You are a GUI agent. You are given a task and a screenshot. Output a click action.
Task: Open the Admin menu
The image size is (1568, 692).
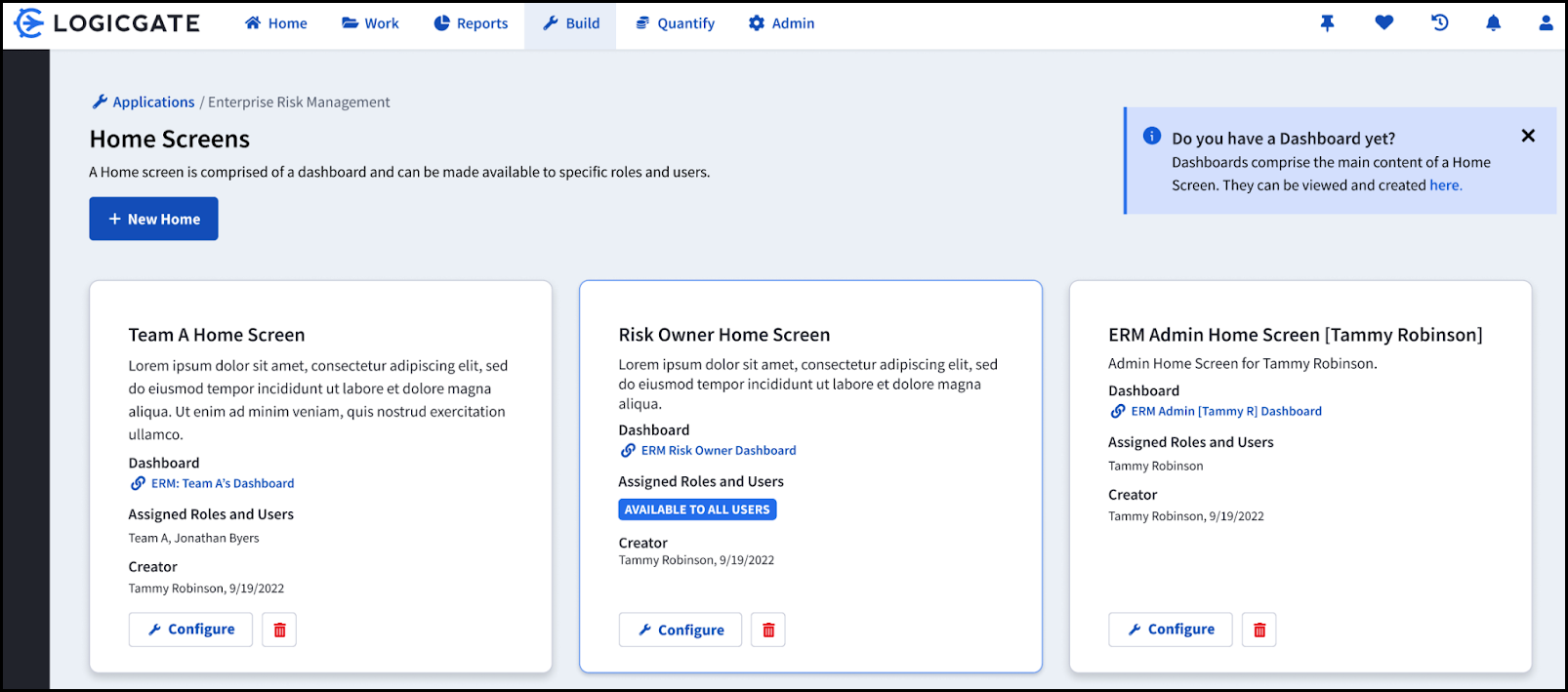coord(781,23)
